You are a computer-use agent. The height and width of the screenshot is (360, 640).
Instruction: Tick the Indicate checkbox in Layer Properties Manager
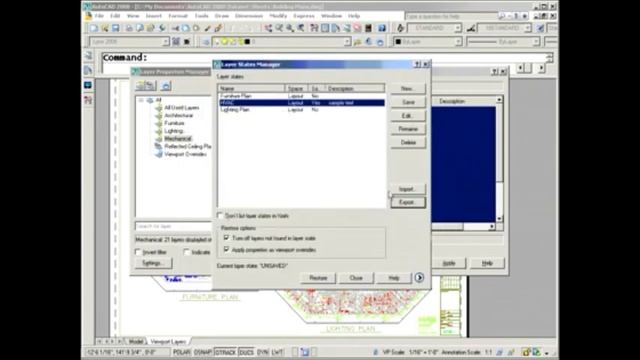click(187, 252)
